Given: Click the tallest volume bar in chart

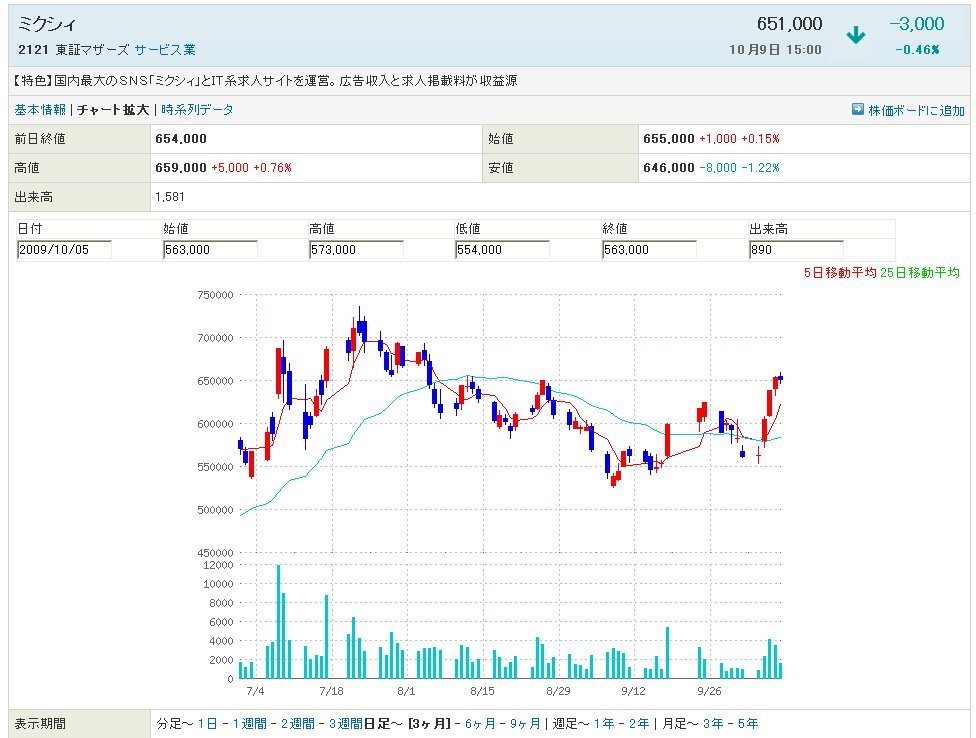Looking at the screenshot, I should click(x=278, y=622).
